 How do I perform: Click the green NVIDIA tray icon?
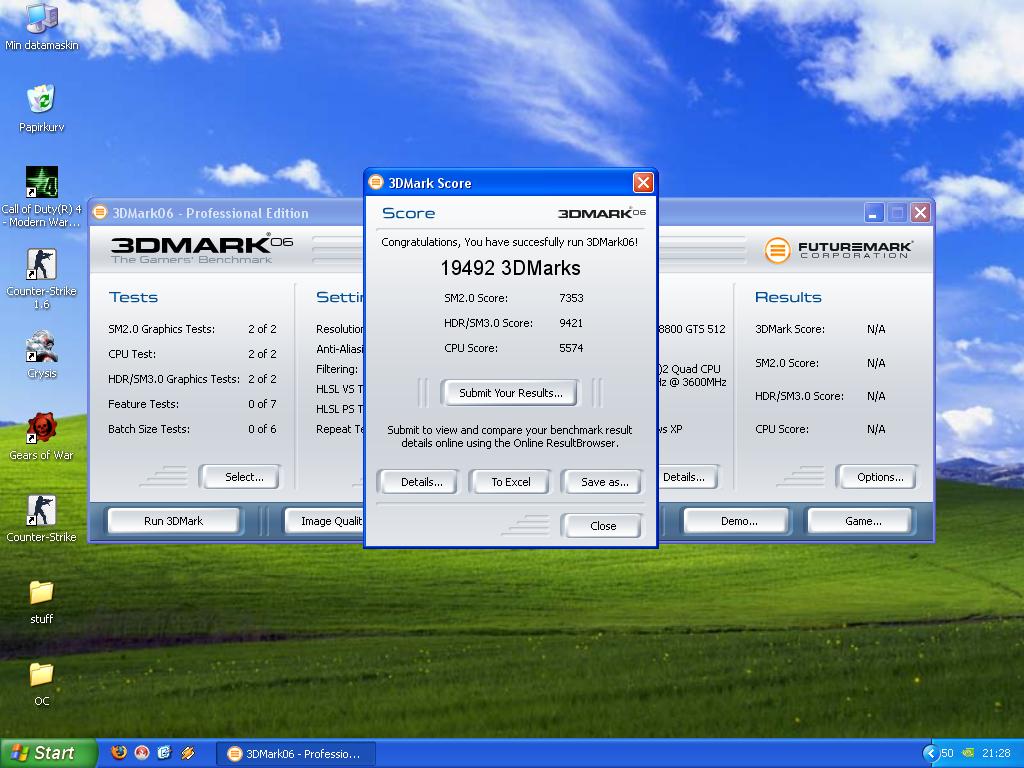[x=968, y=753]
